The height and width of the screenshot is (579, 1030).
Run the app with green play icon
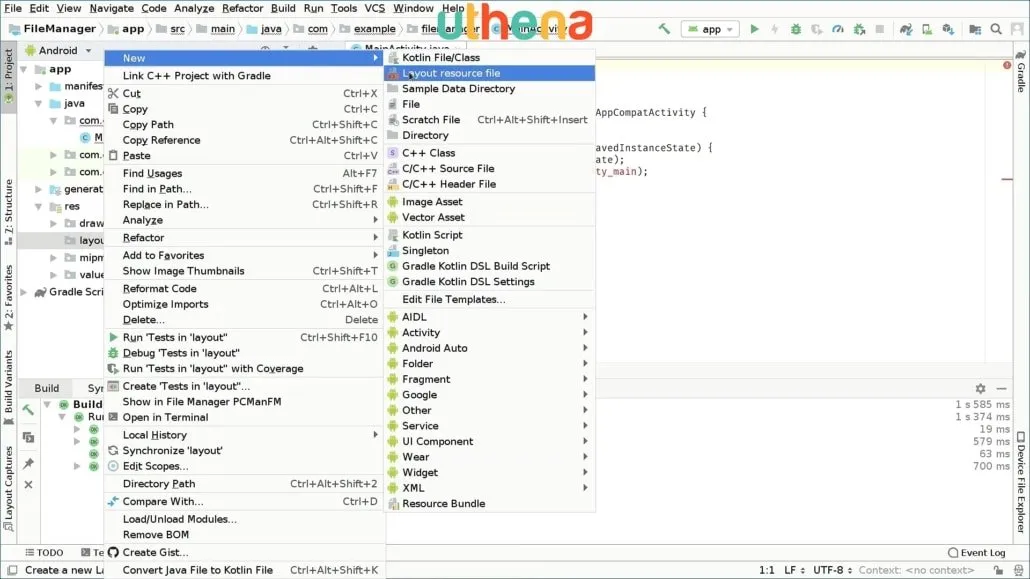point(754,29)
